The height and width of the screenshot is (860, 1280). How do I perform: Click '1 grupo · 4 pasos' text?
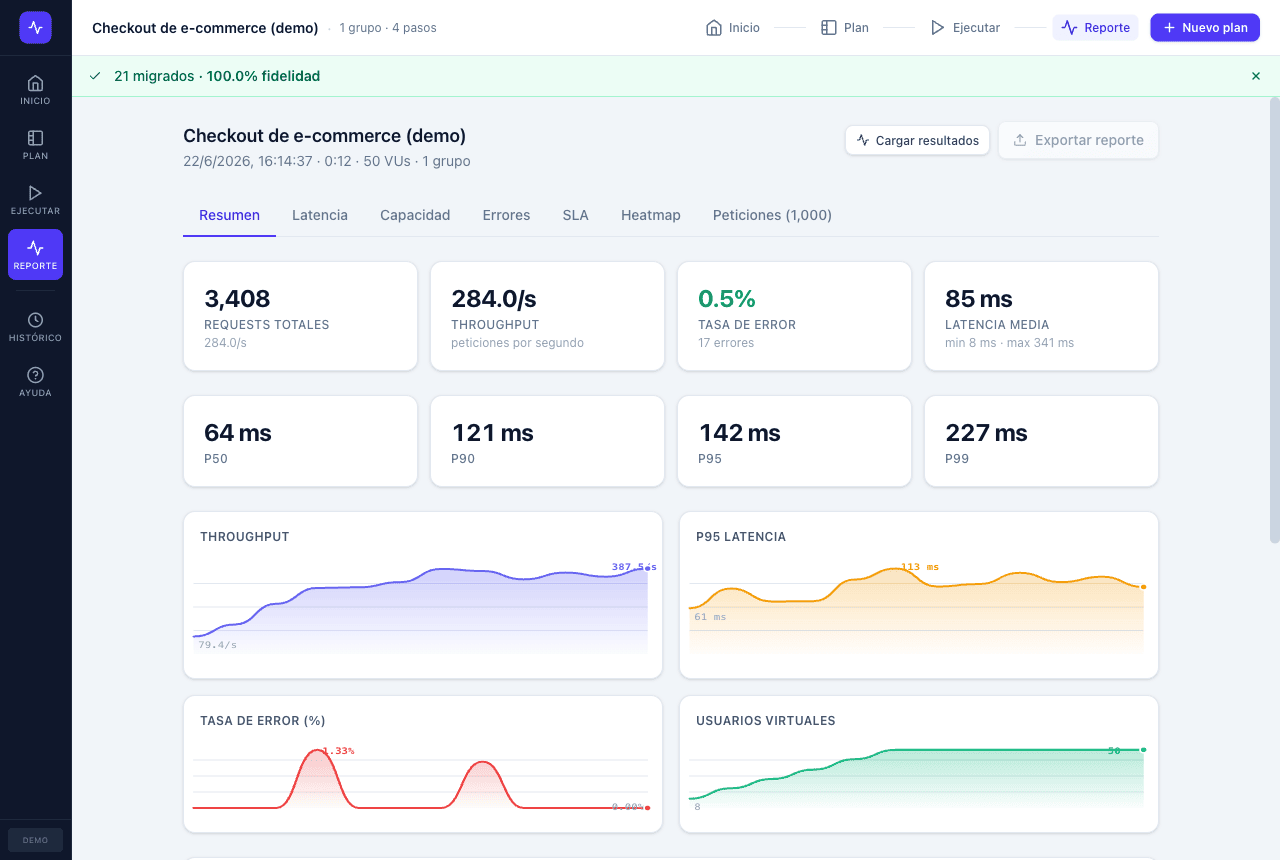tap(388, 28)
